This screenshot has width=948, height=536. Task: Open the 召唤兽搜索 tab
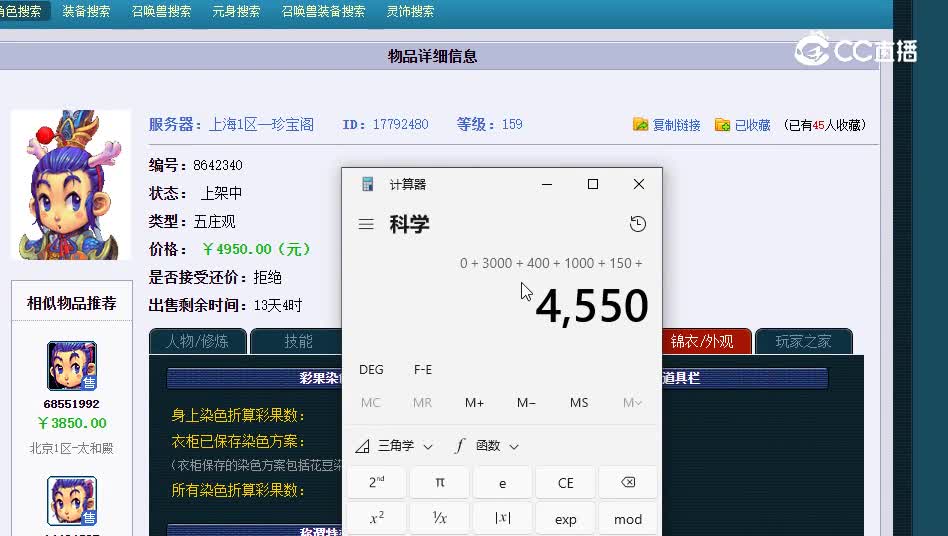click(x=161, y=11)
